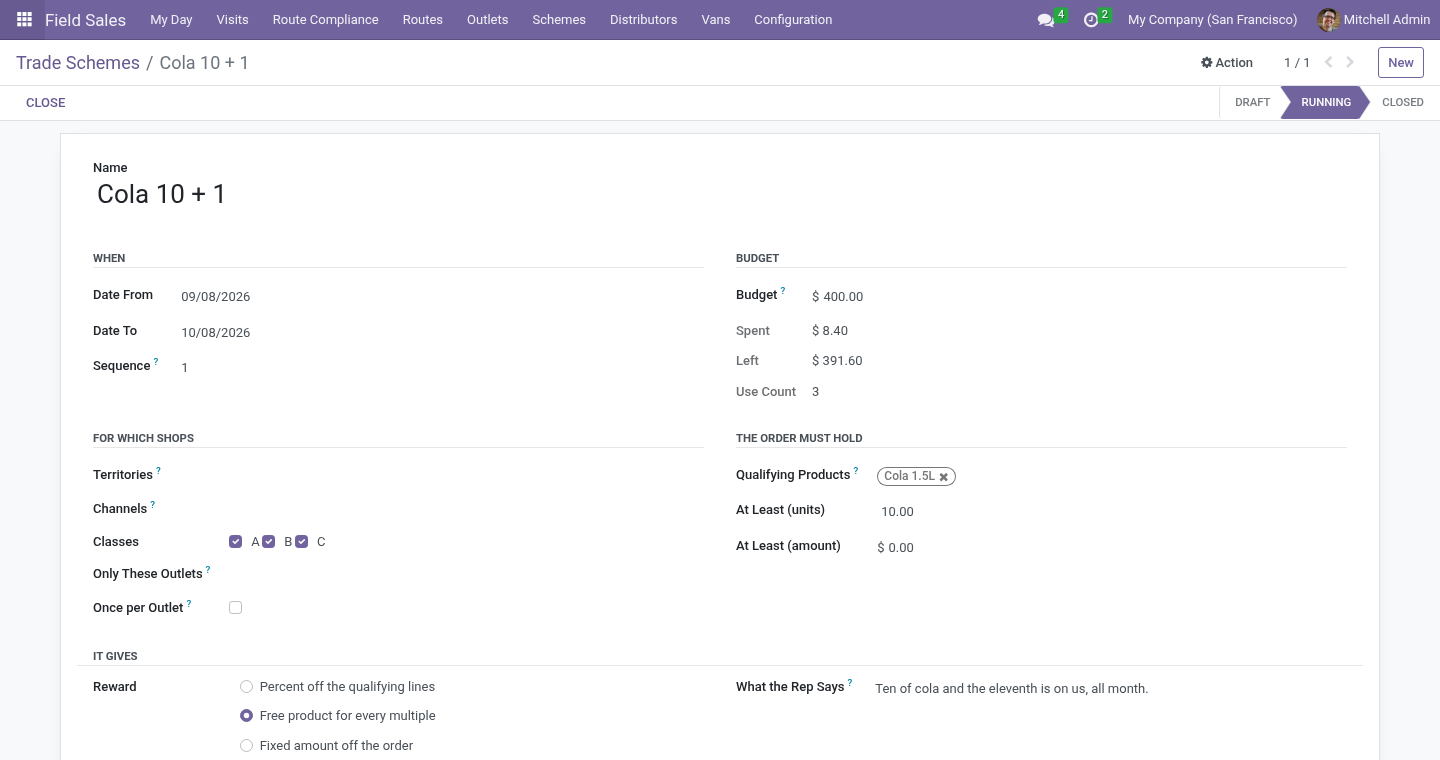The image size is (1440, 760).
Task: Show help tooltip for Only These Outlets
Action: click(x=208, y=570)
